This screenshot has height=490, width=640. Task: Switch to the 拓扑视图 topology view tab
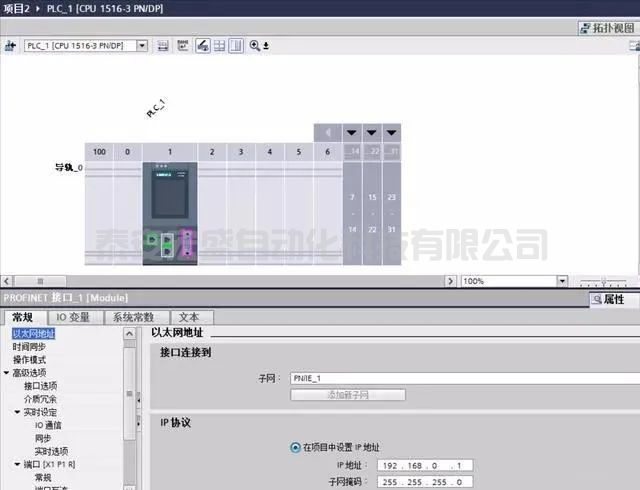608,28
